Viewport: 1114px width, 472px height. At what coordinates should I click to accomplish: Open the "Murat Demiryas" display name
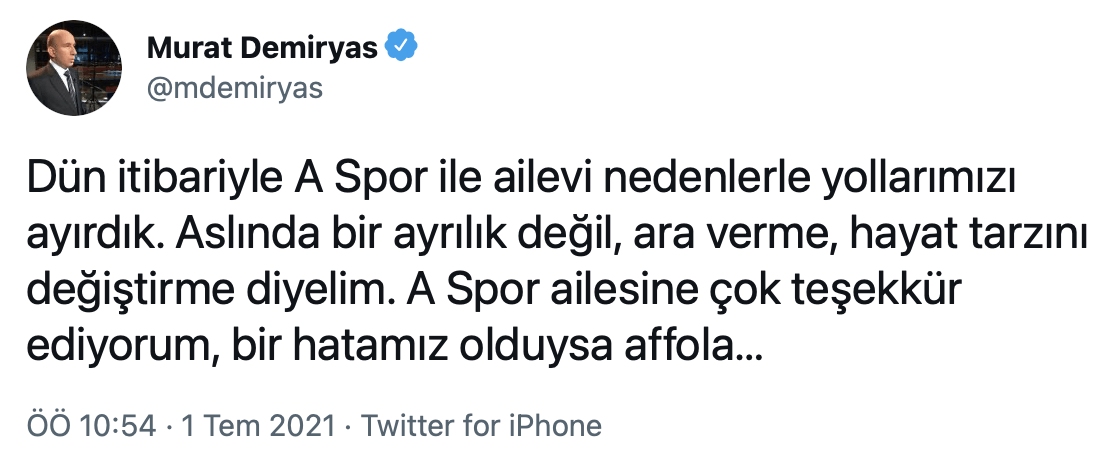[262, 49]
